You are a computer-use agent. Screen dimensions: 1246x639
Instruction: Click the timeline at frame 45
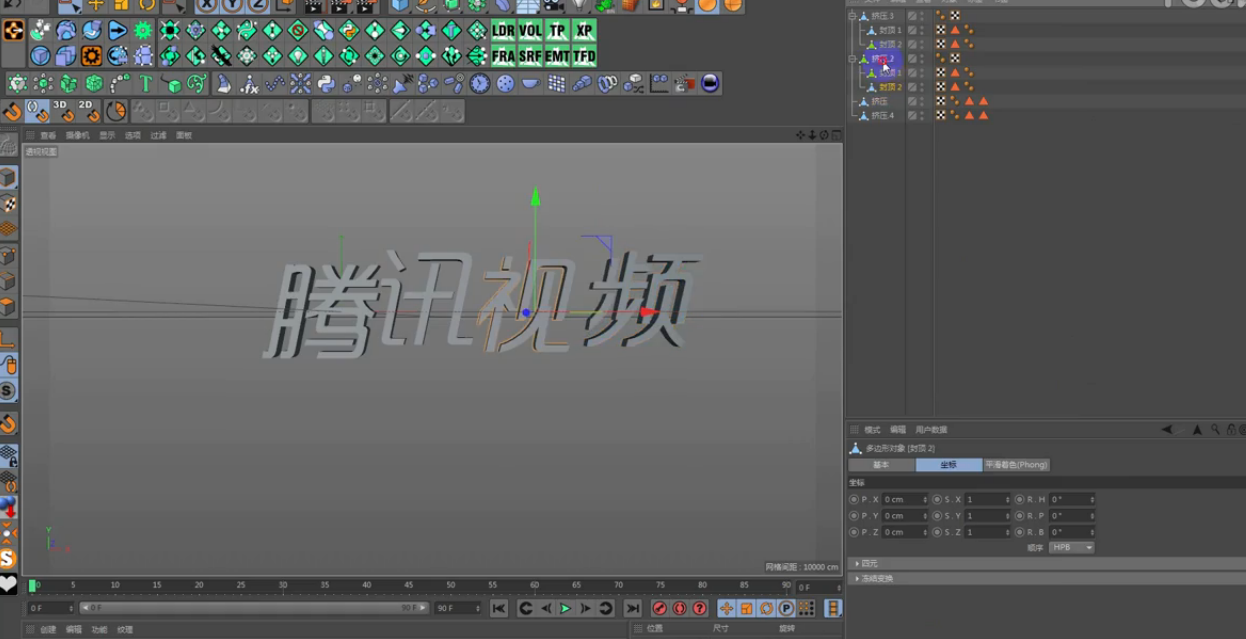click(408, 585)
